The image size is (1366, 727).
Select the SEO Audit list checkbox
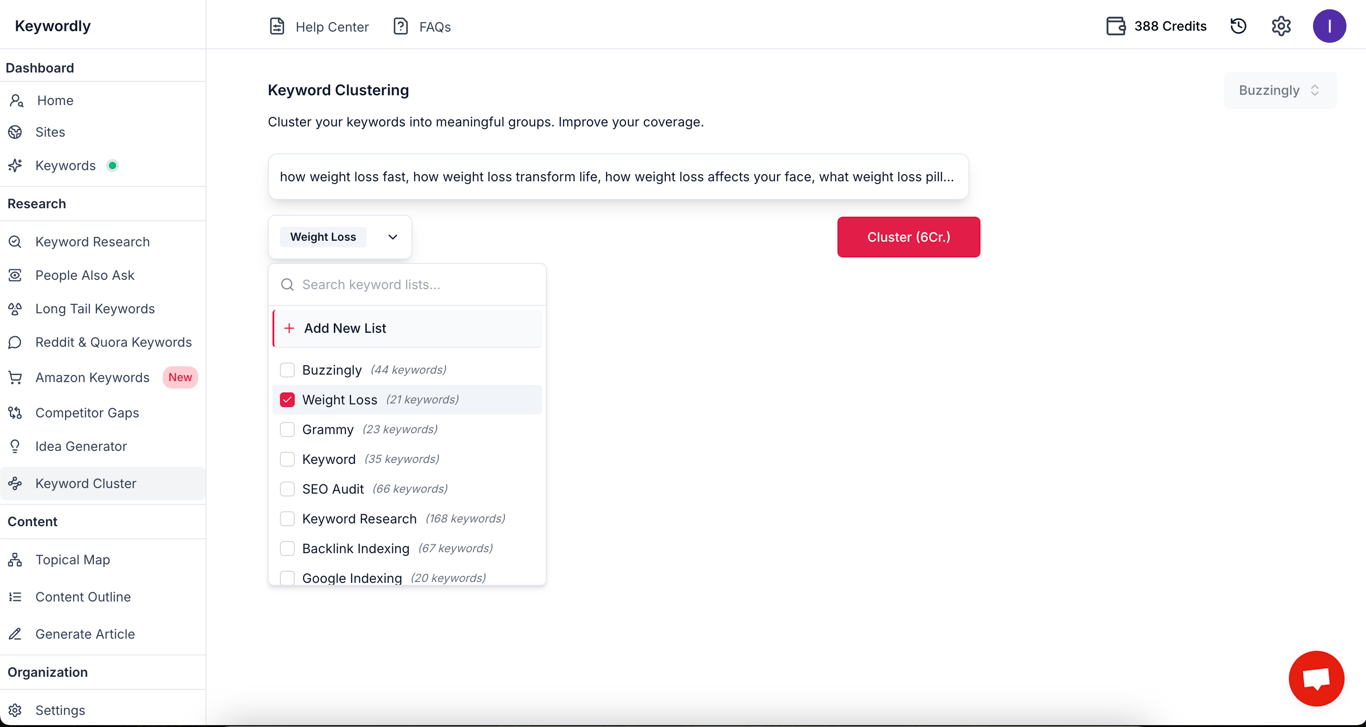pos(287,488)
